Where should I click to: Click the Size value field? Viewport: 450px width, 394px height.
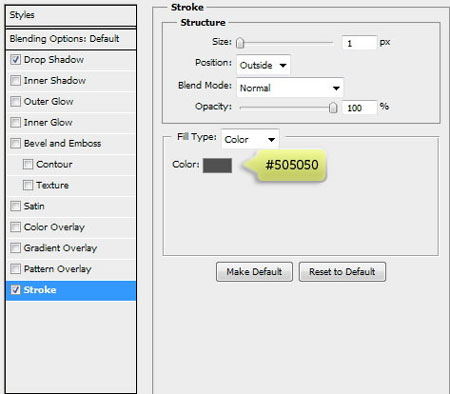click(x=359, y=43)
